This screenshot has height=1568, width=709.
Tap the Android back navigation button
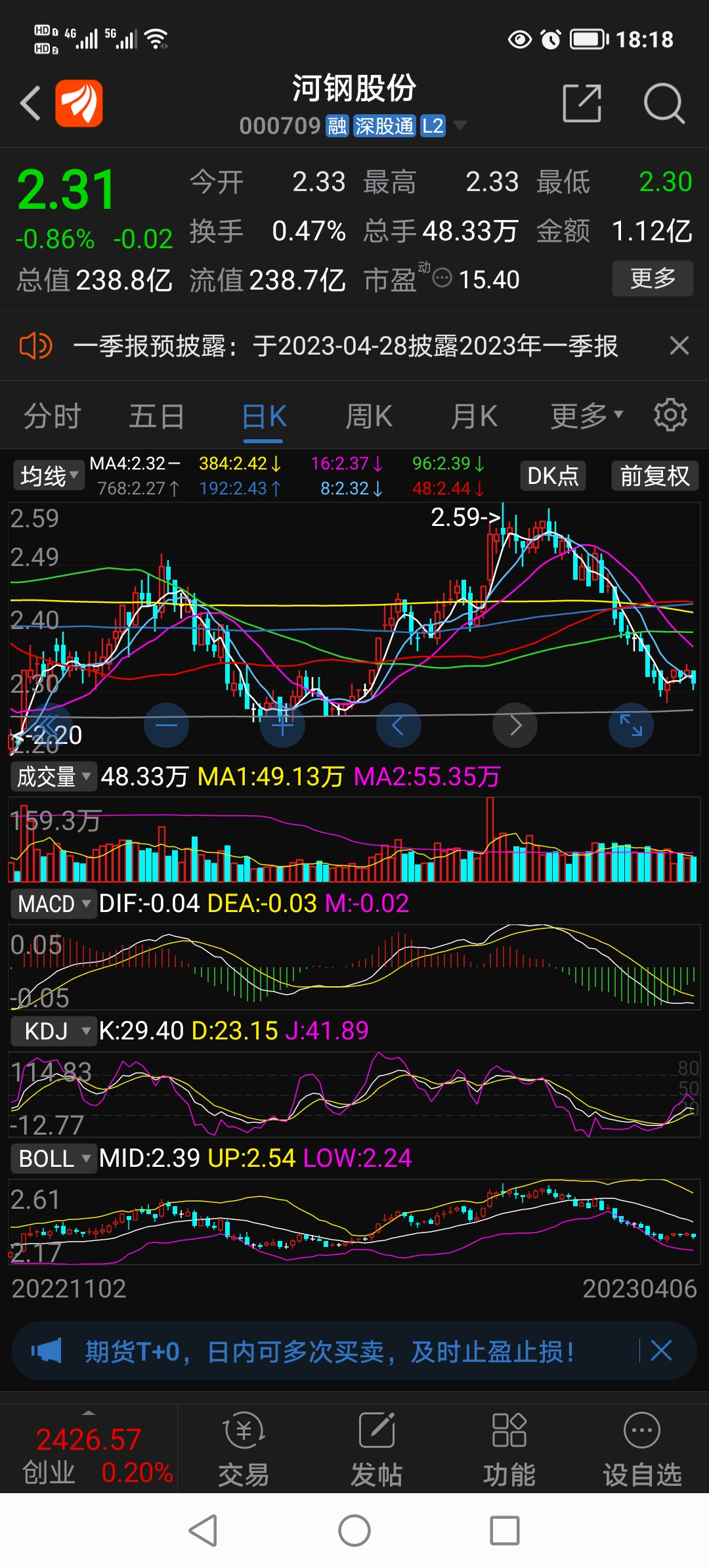pos(203,1531)
